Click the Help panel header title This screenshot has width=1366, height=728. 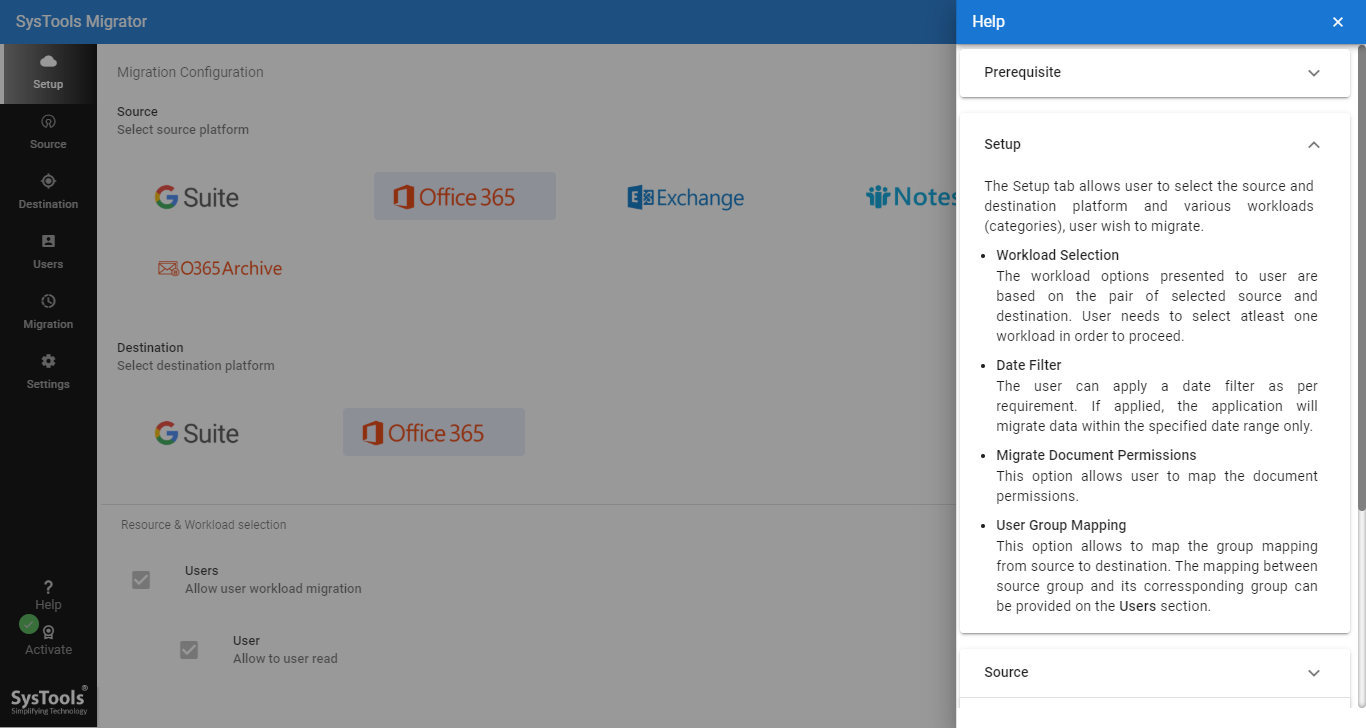(x=988, y=22)
